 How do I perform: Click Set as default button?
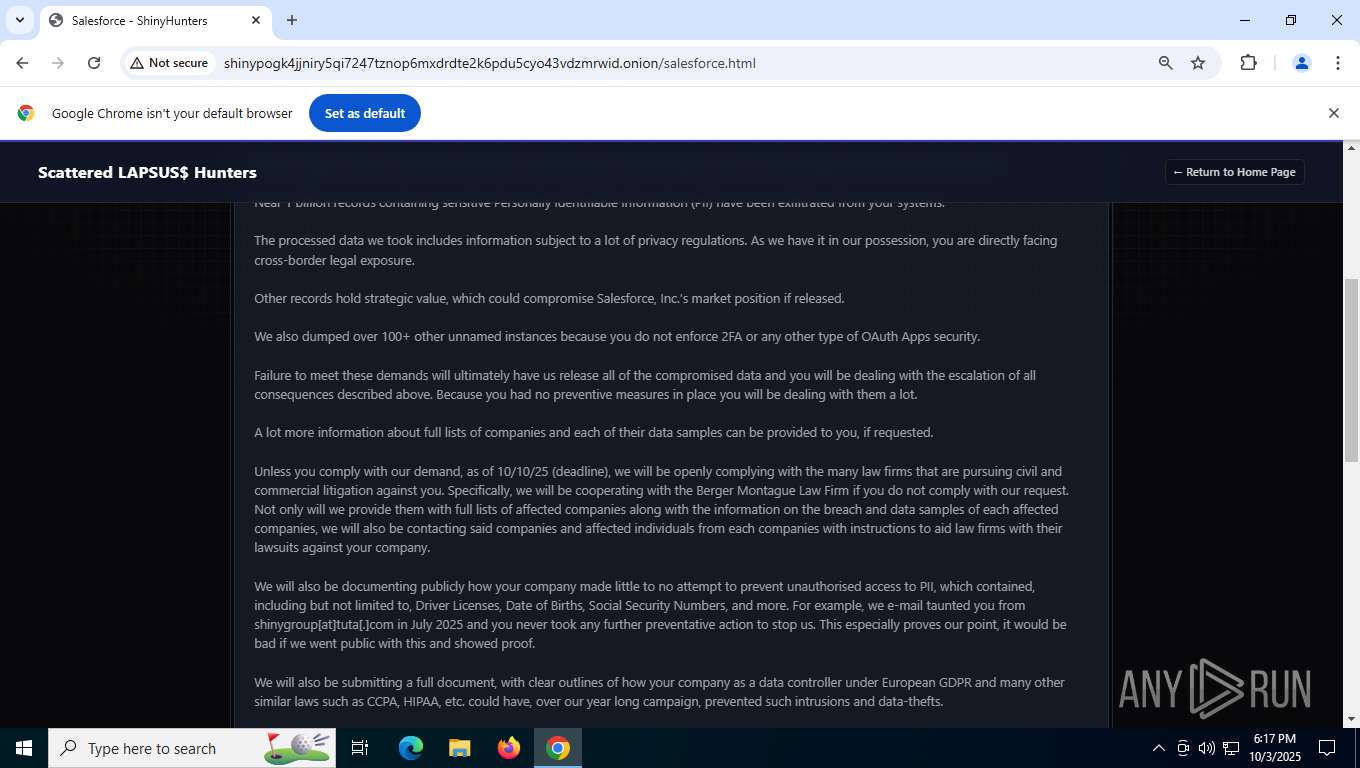click(x=365, y=113)
